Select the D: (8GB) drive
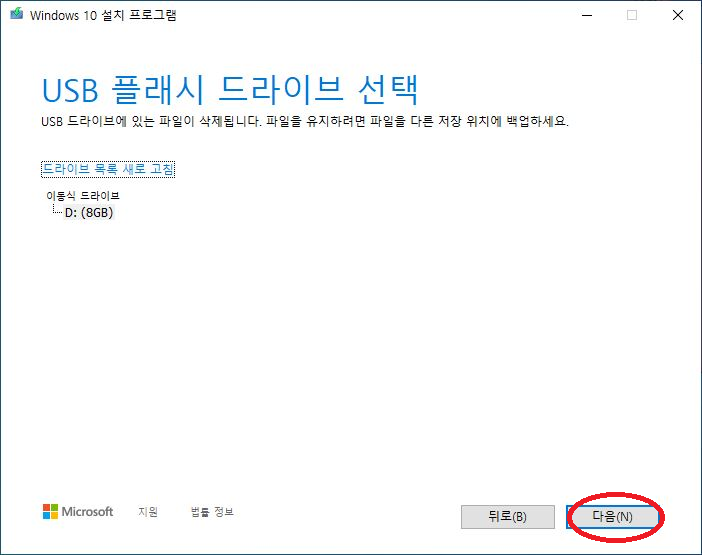The width and height of the screenshot is (702, 555). (x=89, y=213)
